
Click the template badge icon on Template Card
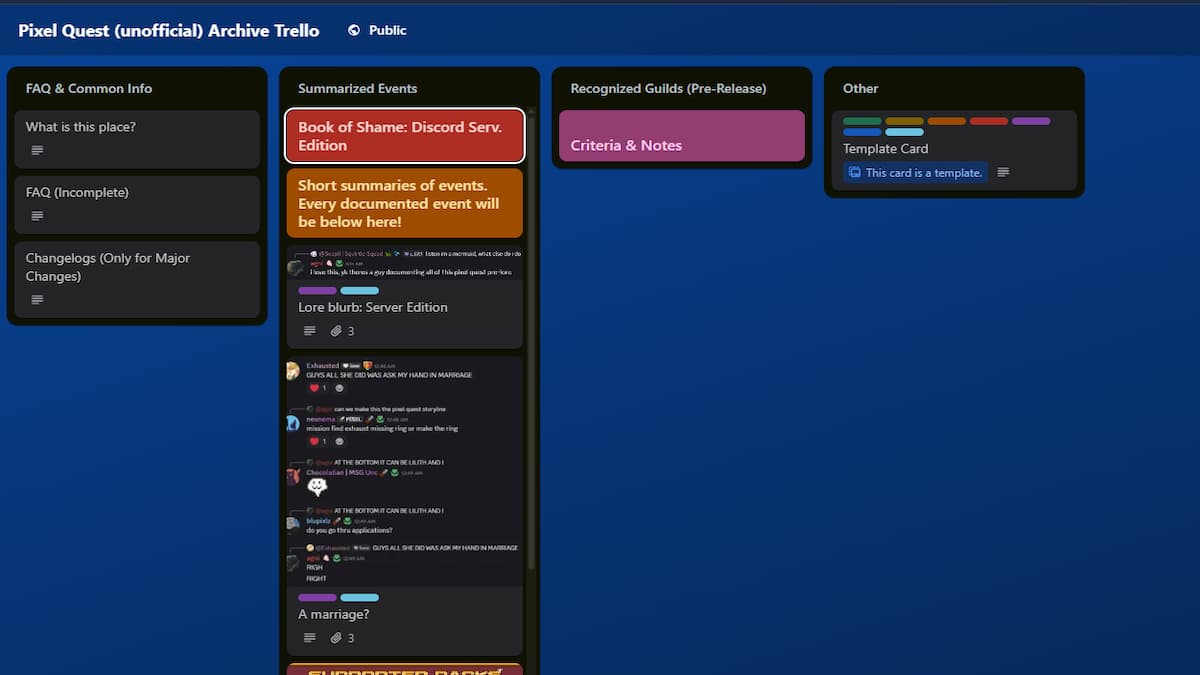click(853, 172)
